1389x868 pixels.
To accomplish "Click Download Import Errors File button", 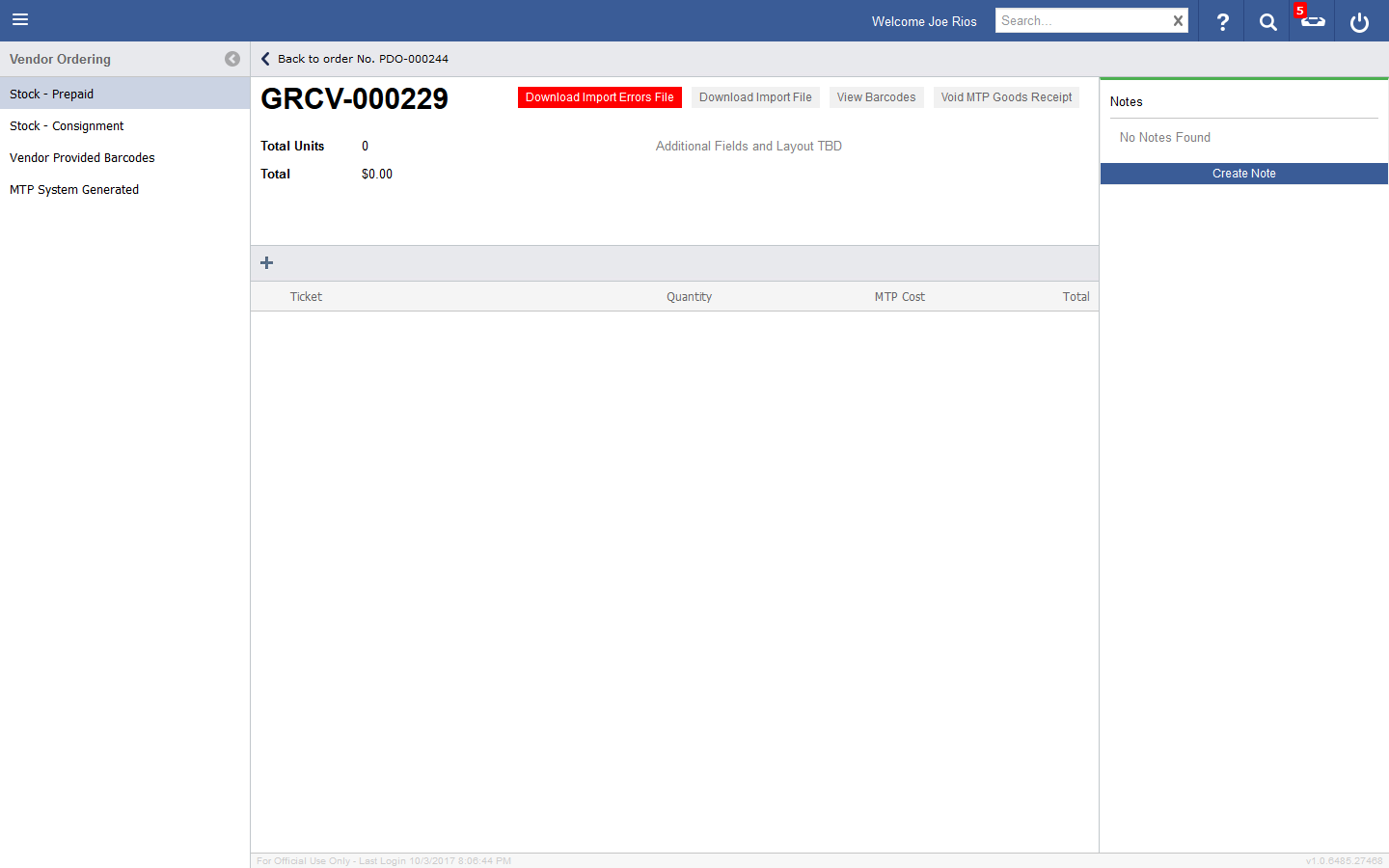I will pos(599,97).
